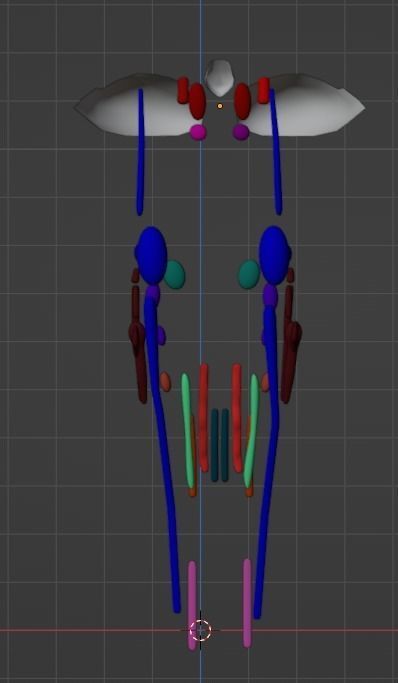
Task: Select the left small orange-brown sphere
Action: coord(165,382)
